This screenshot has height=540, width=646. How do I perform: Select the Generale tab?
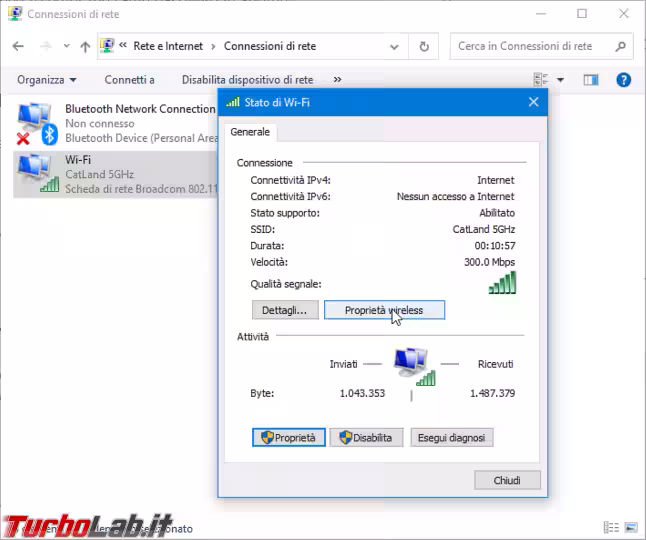pos(250,132)
